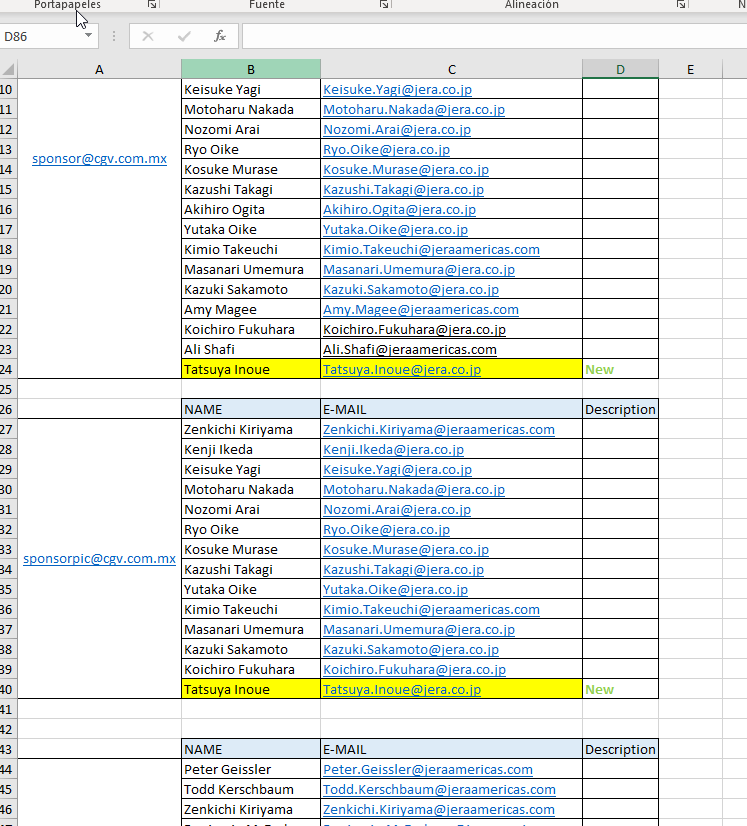Image resolution: width=747 pixels, height=826 pixels.
Task: Click inside the Name Box showing D86
Action: [40, 36]
